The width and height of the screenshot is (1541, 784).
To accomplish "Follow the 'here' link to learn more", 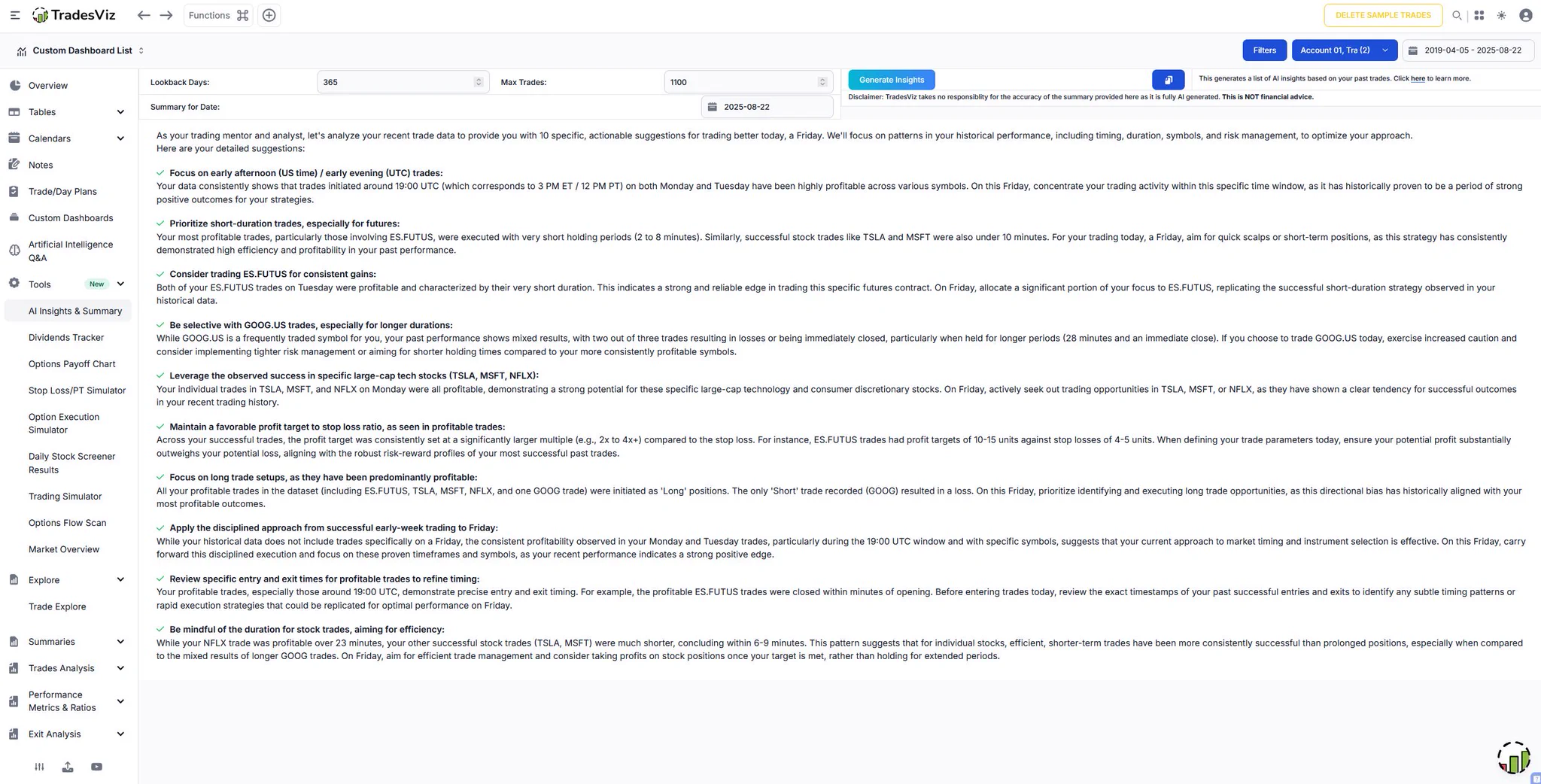I will (x=1418, y=78).
